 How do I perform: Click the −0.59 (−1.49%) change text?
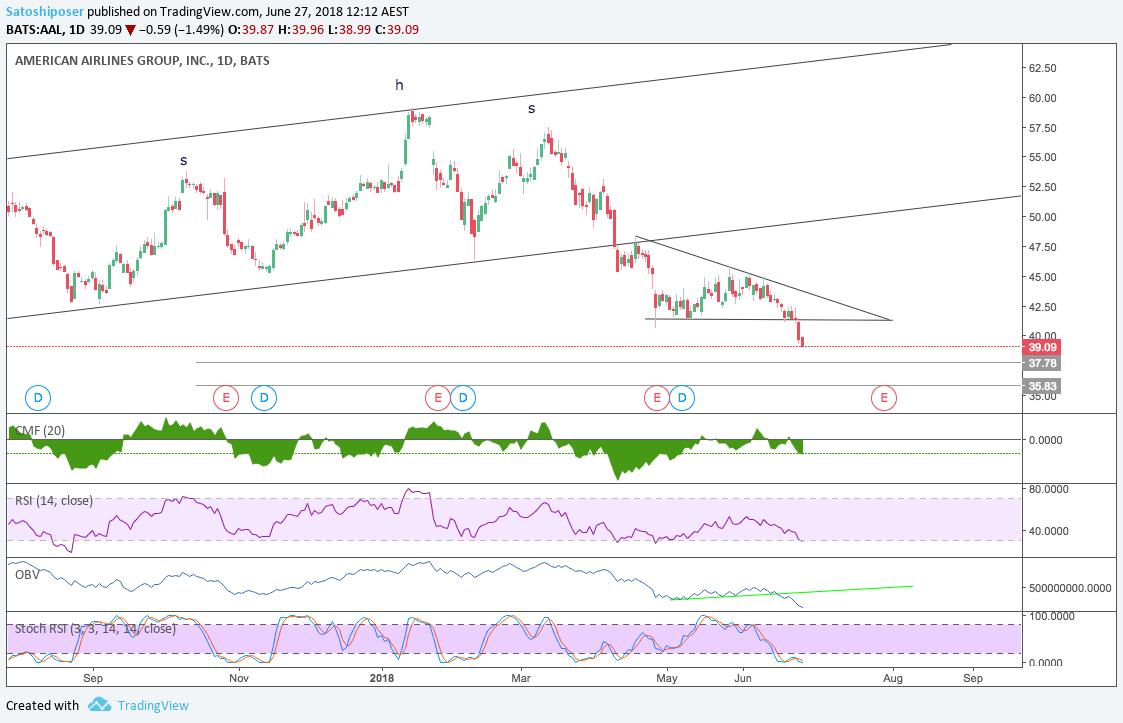click(180, 30)
